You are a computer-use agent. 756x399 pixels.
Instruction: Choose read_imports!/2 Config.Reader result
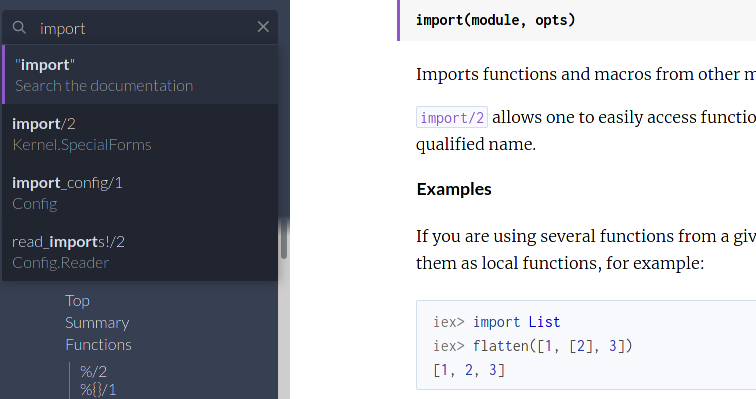(140, 252)
